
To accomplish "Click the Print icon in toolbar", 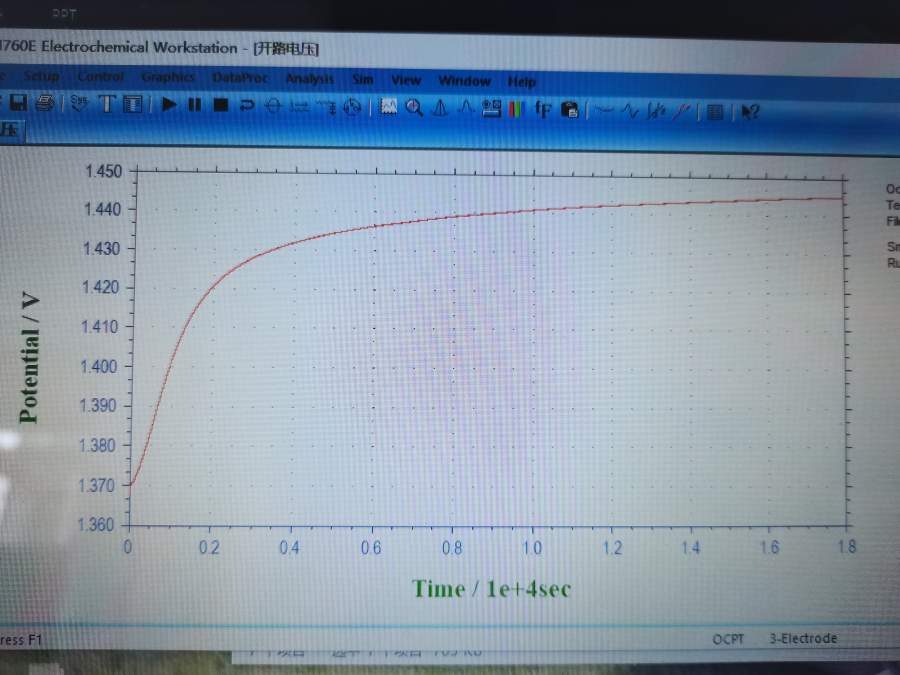I will click(x=44, y=103).
